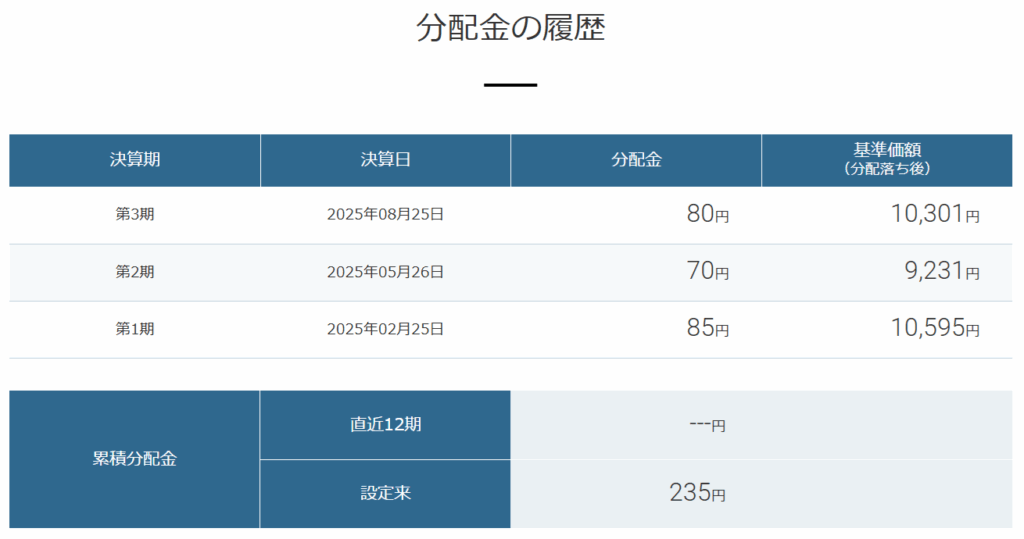Click the date 2025年08月25日
Image resolution: width=1024 pixels, height=539 pixels.
click(x=385, y=214)
